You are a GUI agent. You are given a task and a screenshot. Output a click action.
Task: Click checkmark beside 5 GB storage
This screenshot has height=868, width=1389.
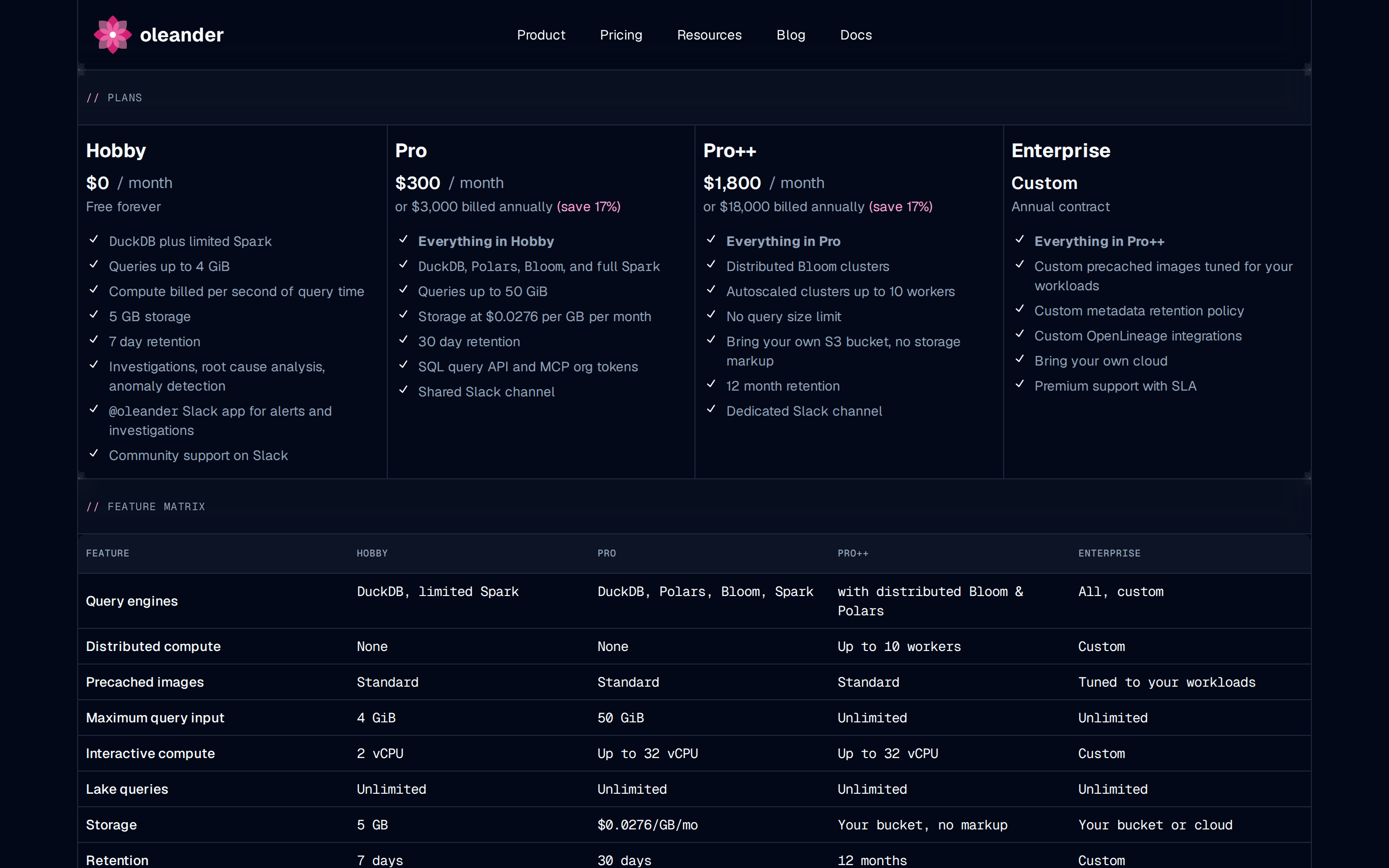(x=94, y=314)
